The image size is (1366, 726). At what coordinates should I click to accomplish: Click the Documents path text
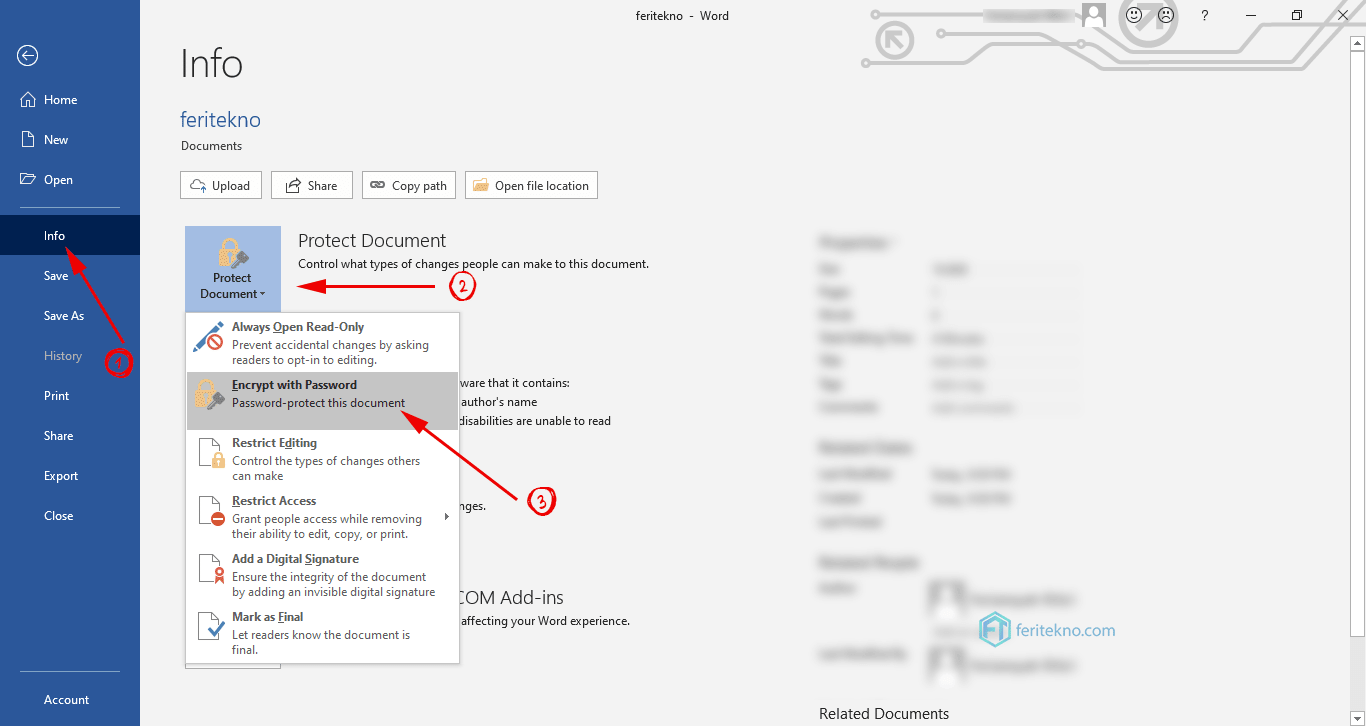point(211,146)
